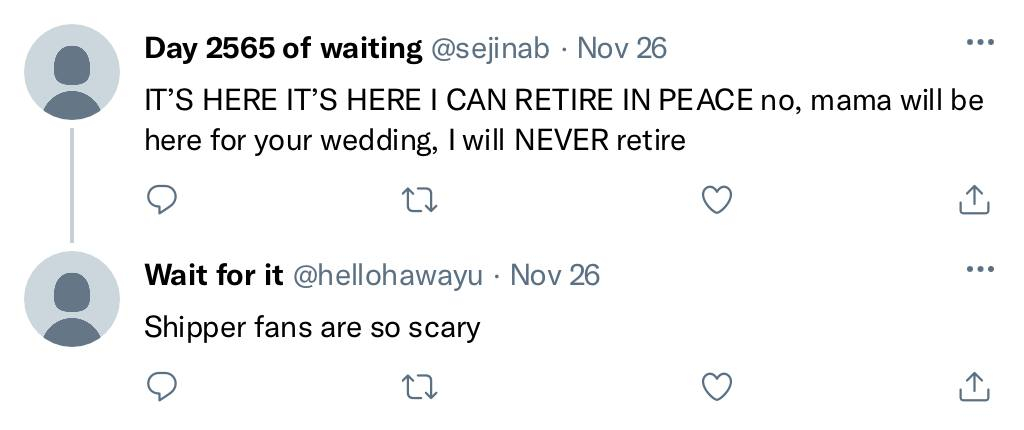Viewport: 1024px width, 430px height.
Task: Click the Nov 26 date on sejinab's tweet
Action: 622,48
